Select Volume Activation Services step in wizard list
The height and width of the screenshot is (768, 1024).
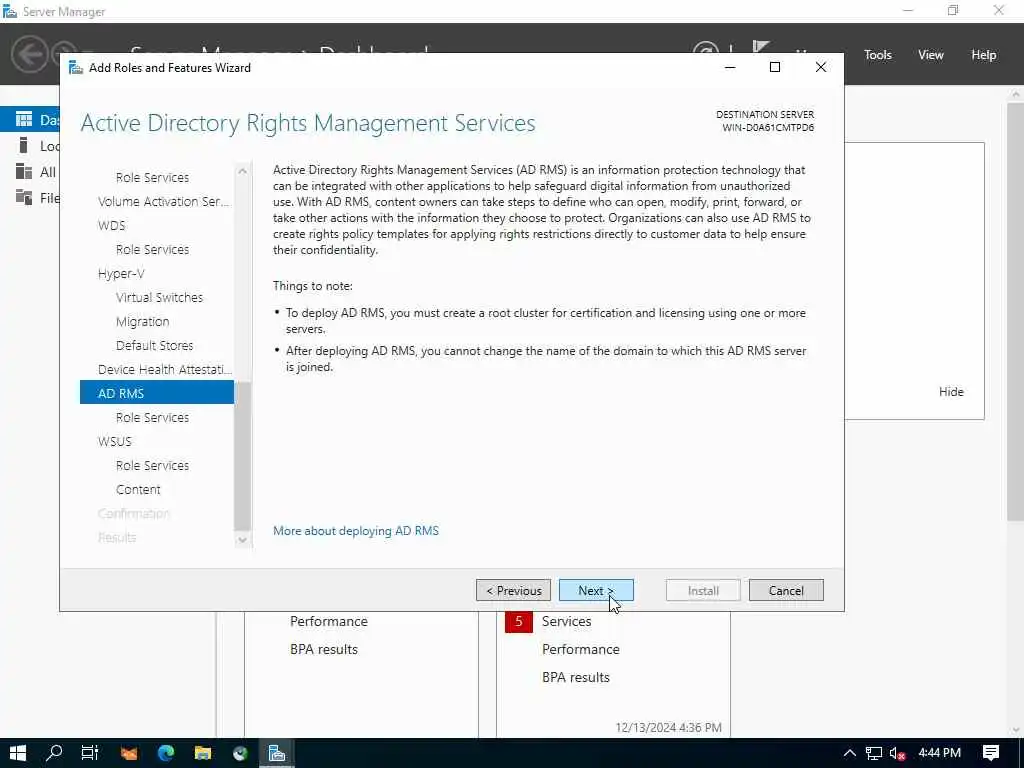click(x=163, y=201)
